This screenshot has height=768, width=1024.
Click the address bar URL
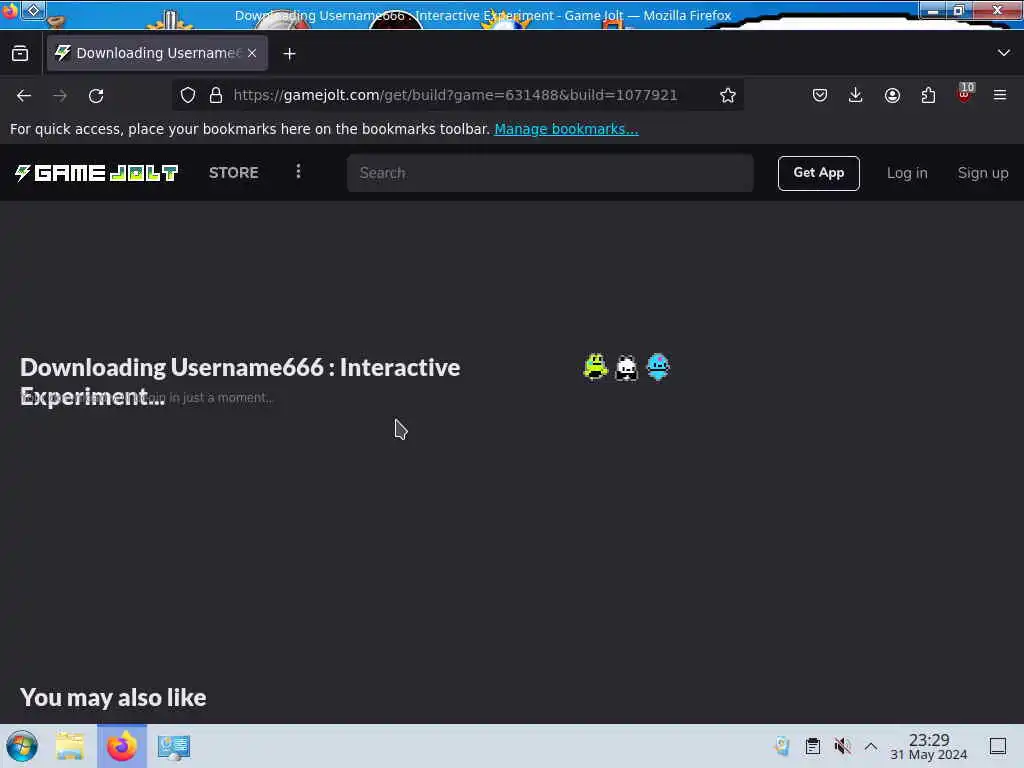pos(455,95)
